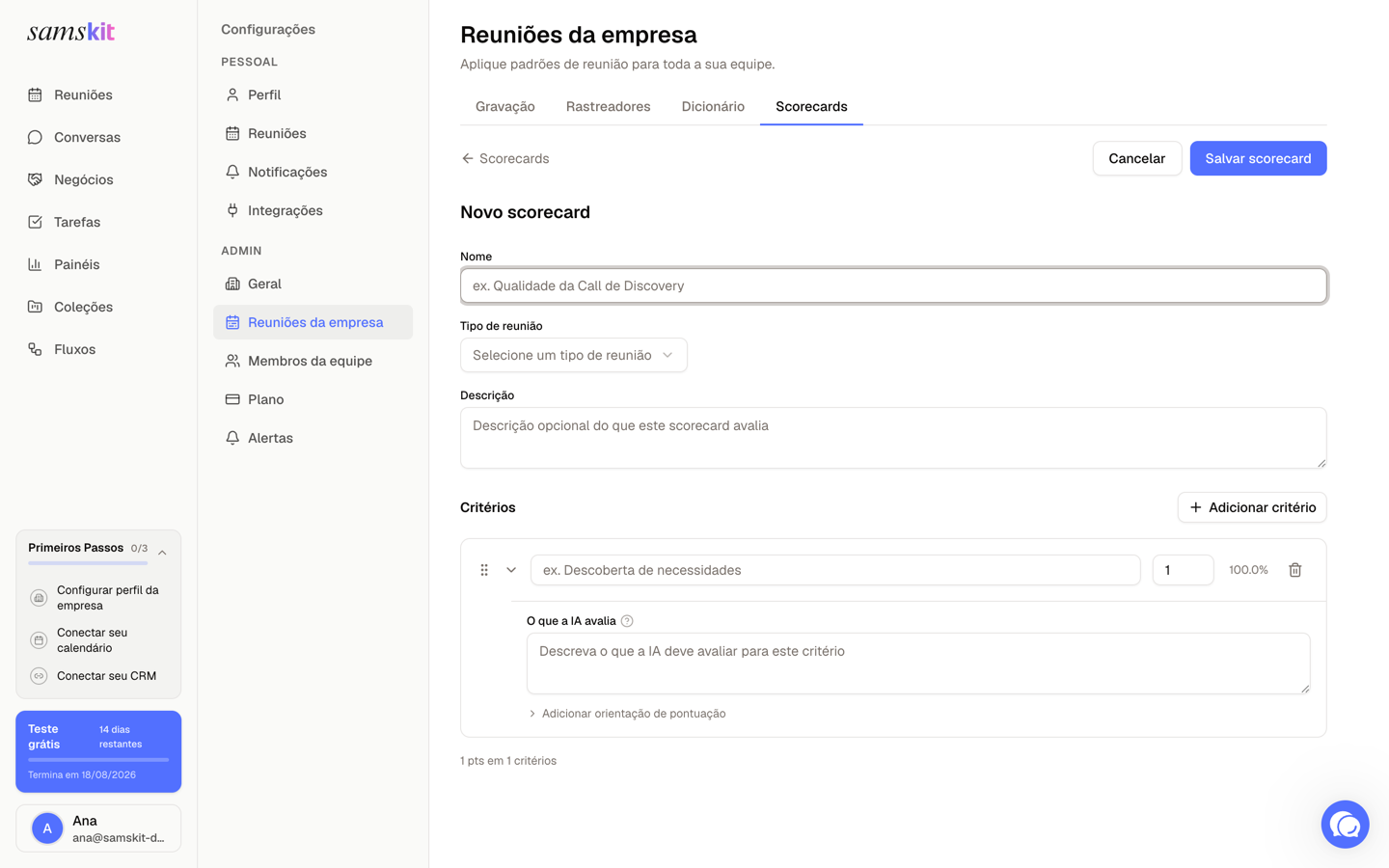This screenshot has height=868, width=1389.
Task: Click the Teste grátis progress bar
Action: pos(98,760)
